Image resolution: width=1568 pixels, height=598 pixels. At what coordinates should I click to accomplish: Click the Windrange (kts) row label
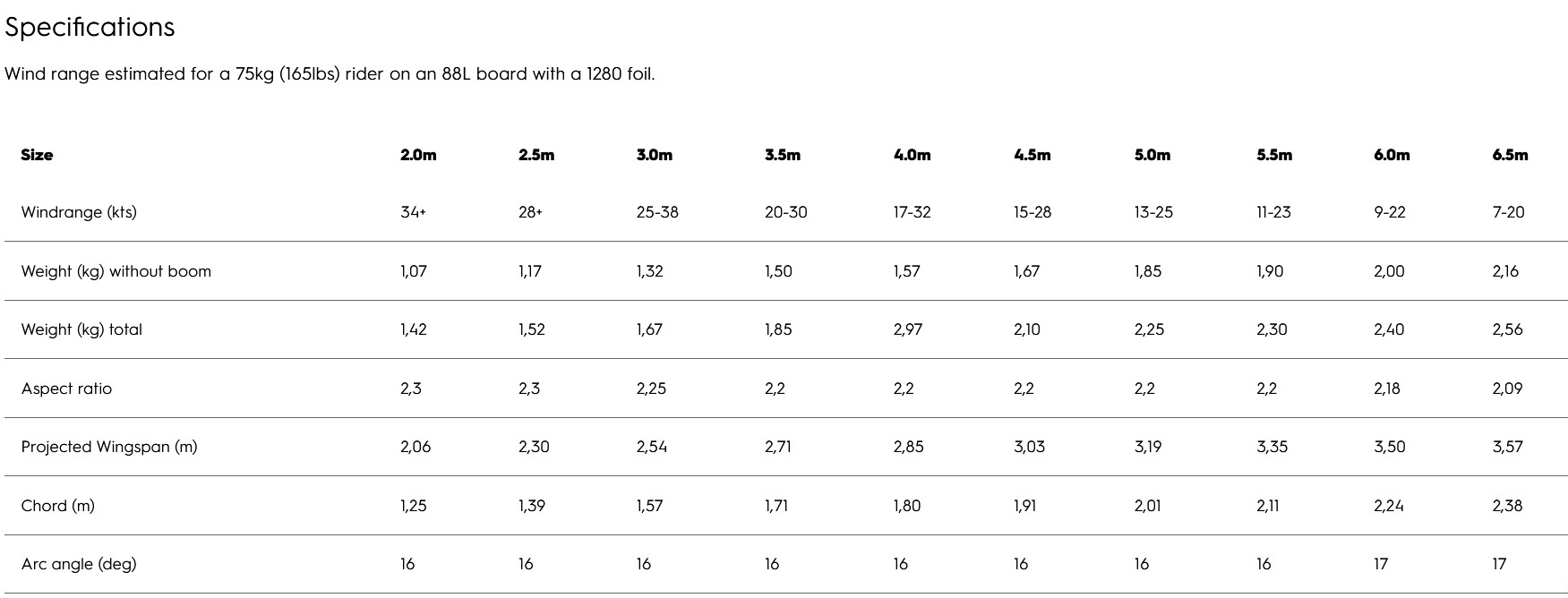click(79, 212)
